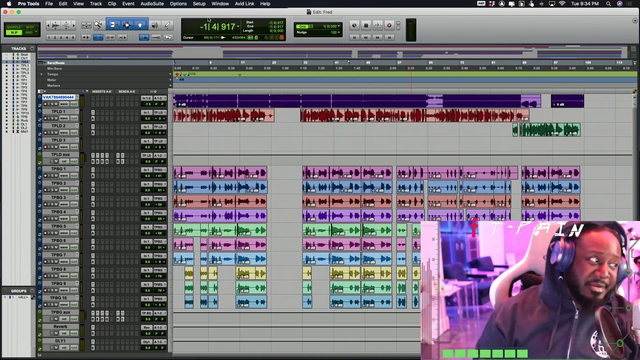
Task: Recall zoom preset 3
Action: click(61, 37)
